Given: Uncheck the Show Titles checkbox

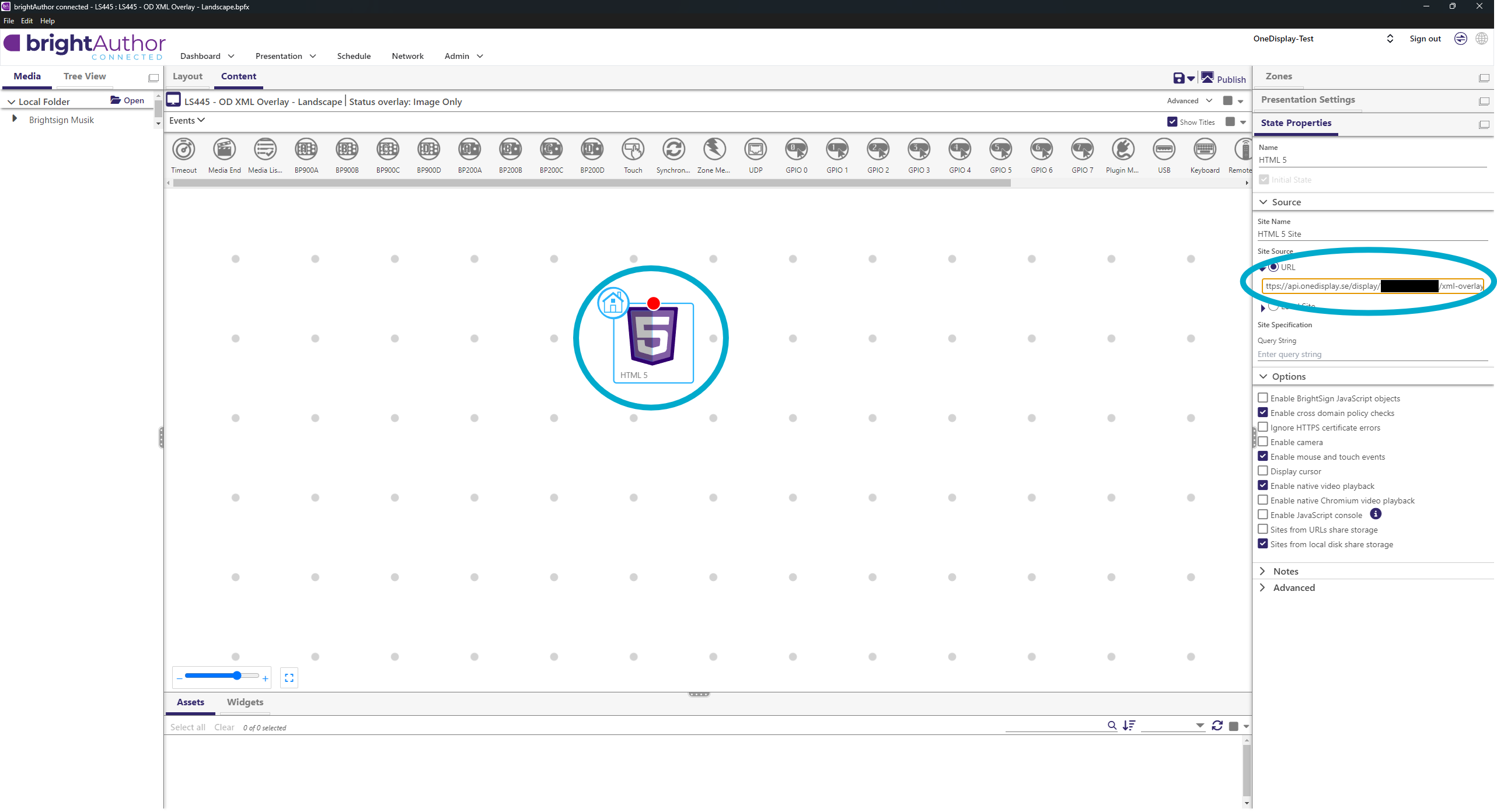Looking at the screenshot, I should tap(1172, 122).
